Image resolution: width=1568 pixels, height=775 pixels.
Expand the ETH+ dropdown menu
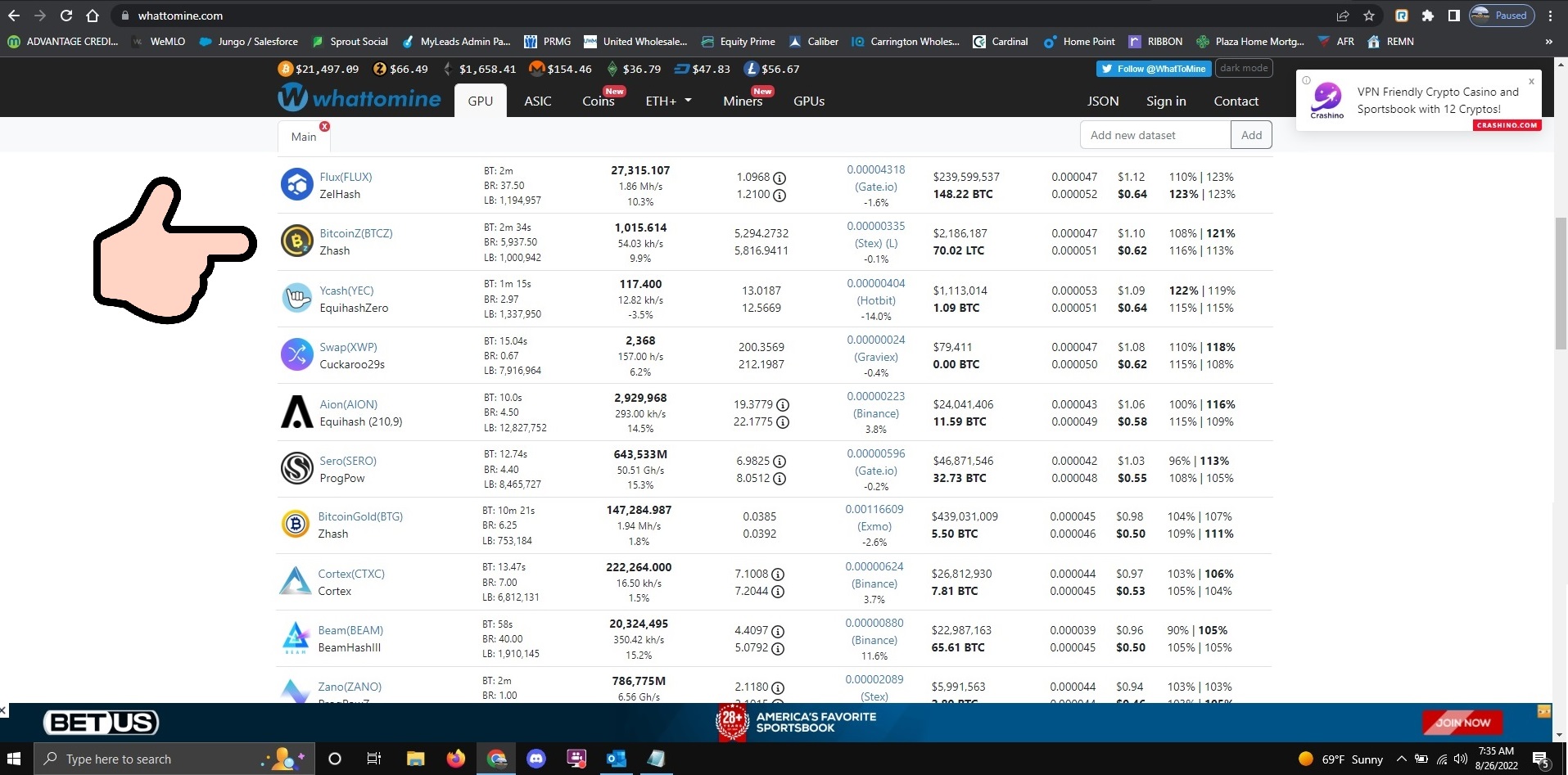pos(668,101)
